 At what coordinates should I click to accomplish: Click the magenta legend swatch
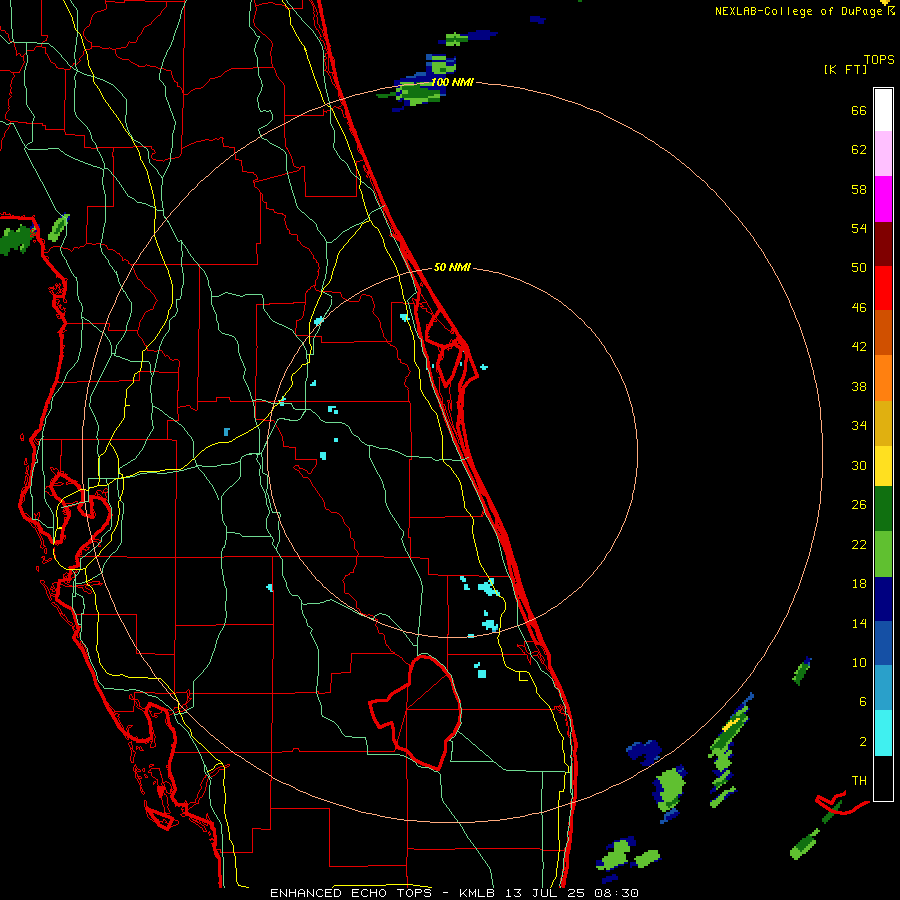[x=883, y=199]
